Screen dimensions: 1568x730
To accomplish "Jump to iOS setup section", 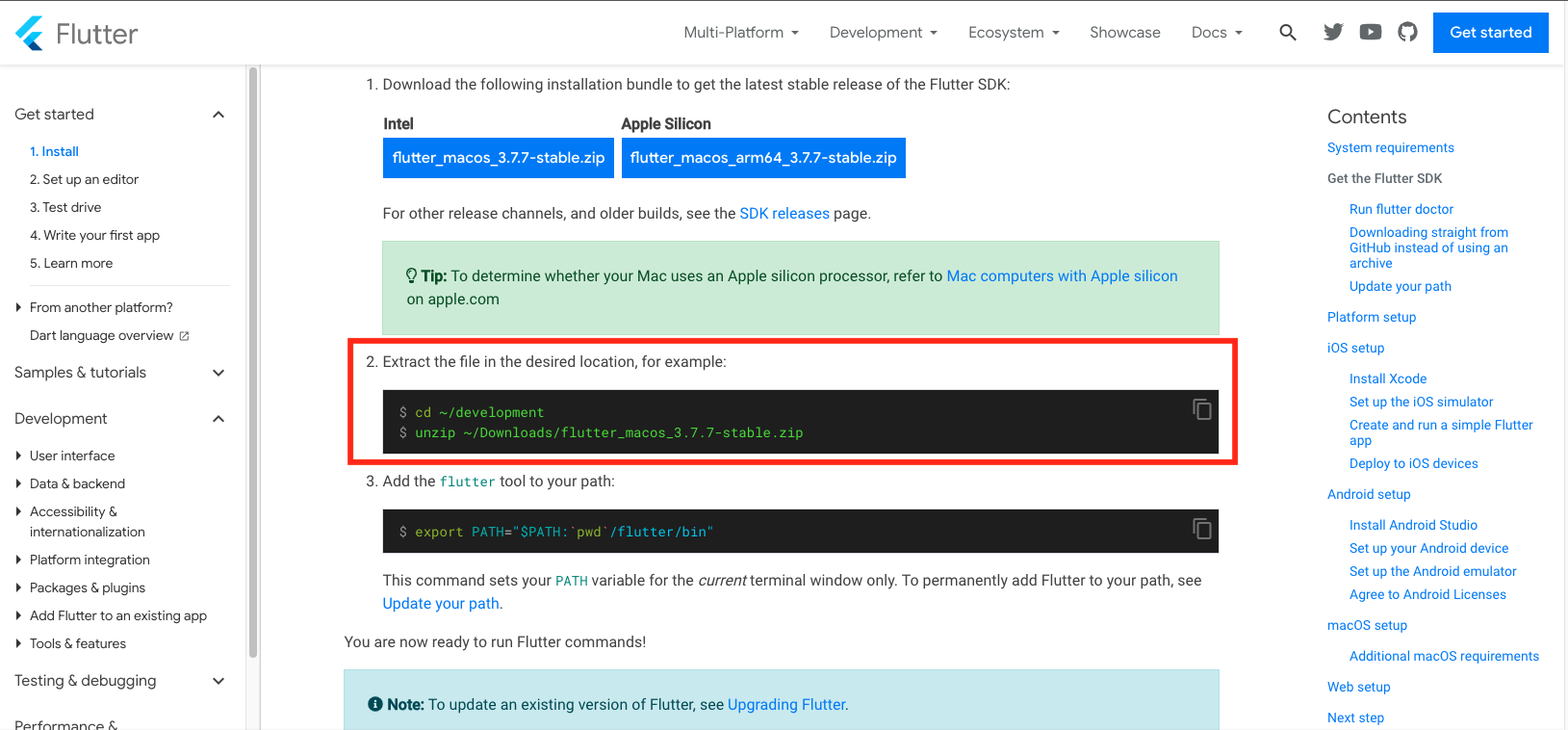I will pyautogui.click(x=1356, y=348).
